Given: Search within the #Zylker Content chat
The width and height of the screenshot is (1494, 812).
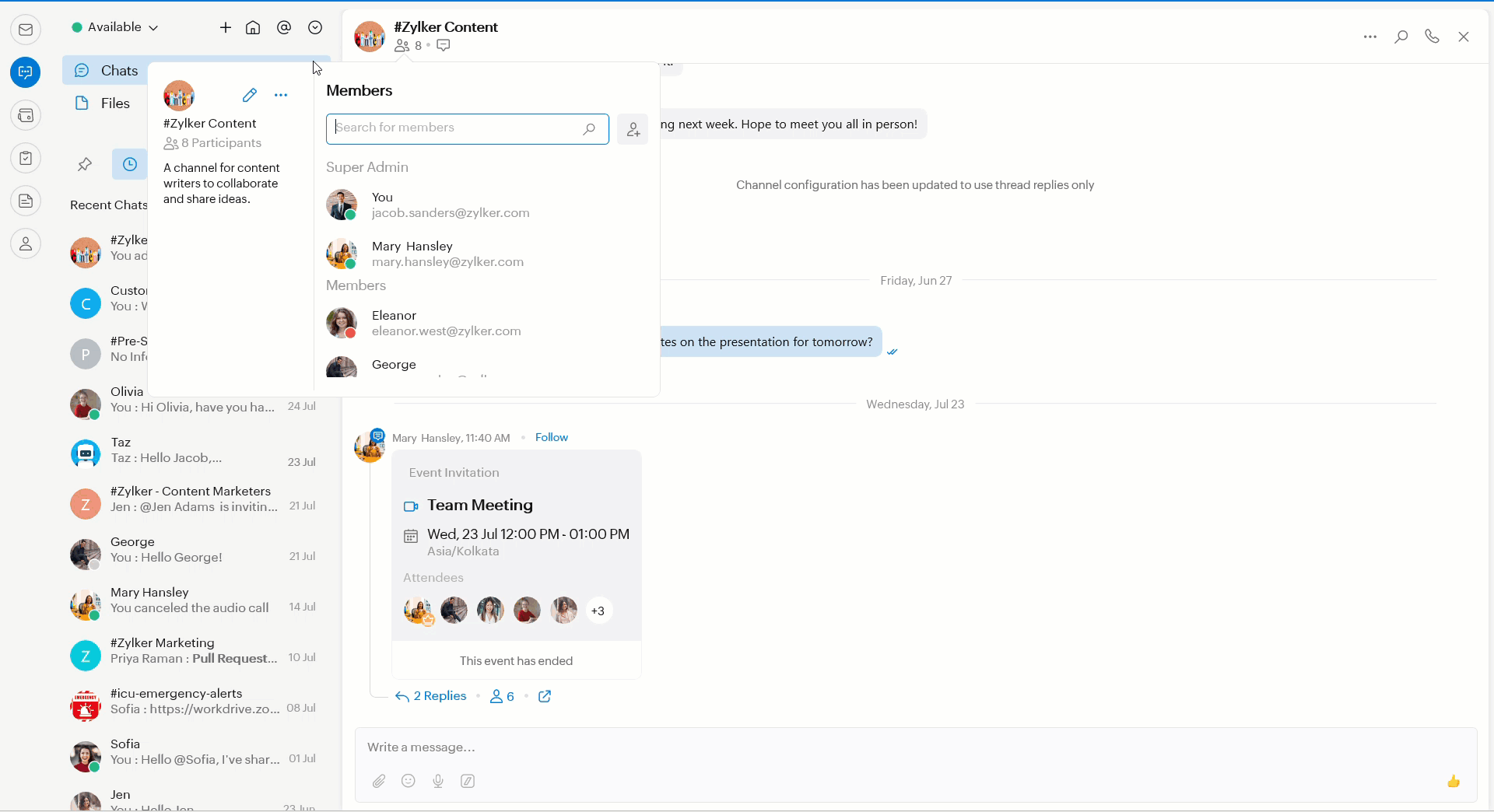Looking at the screenshot, I should tap(1401, 37).
